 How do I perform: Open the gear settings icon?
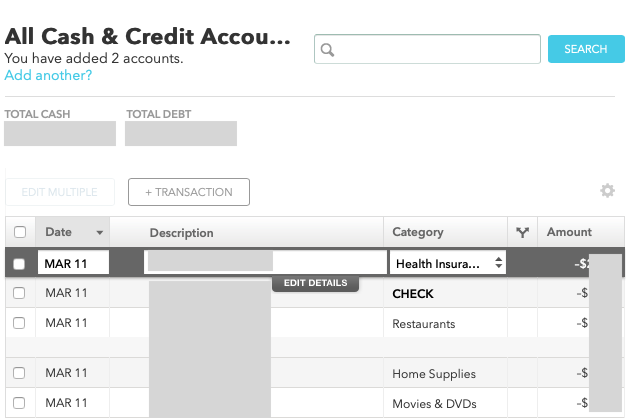[607, 191]
